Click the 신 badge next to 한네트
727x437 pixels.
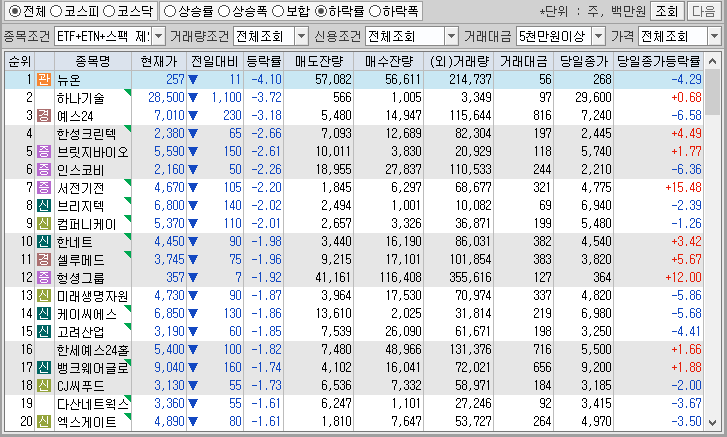tap(44, 241)
